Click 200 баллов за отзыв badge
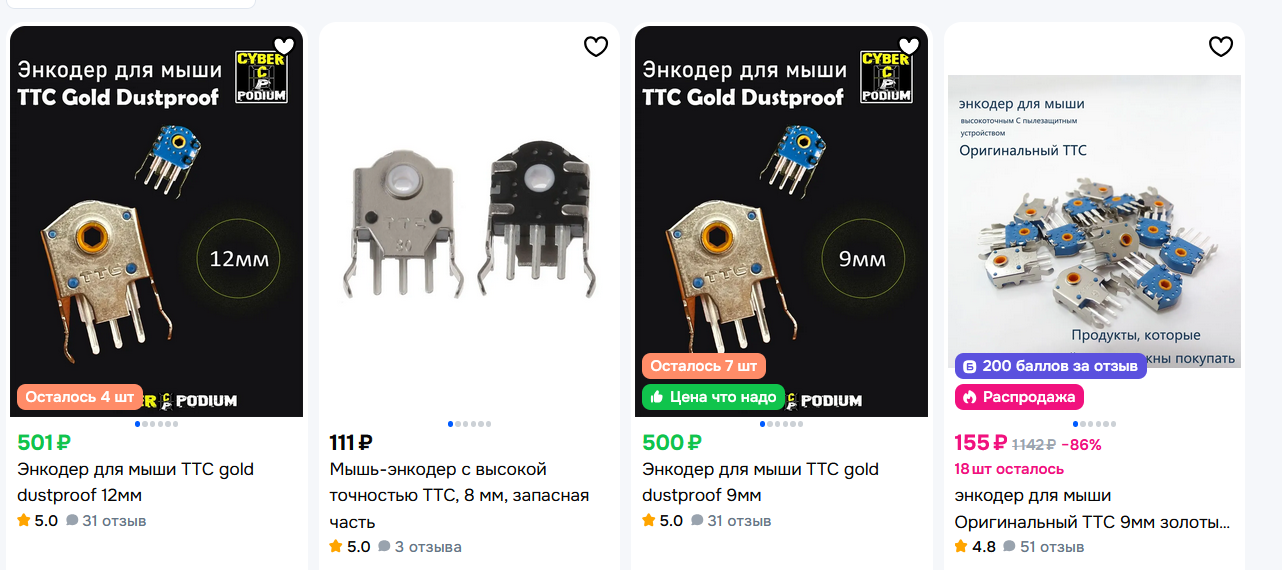 pyautogui.click(x=1050, y=366)
